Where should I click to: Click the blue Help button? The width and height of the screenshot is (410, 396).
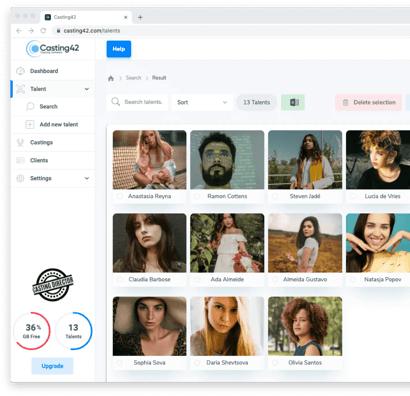(119, 49)
